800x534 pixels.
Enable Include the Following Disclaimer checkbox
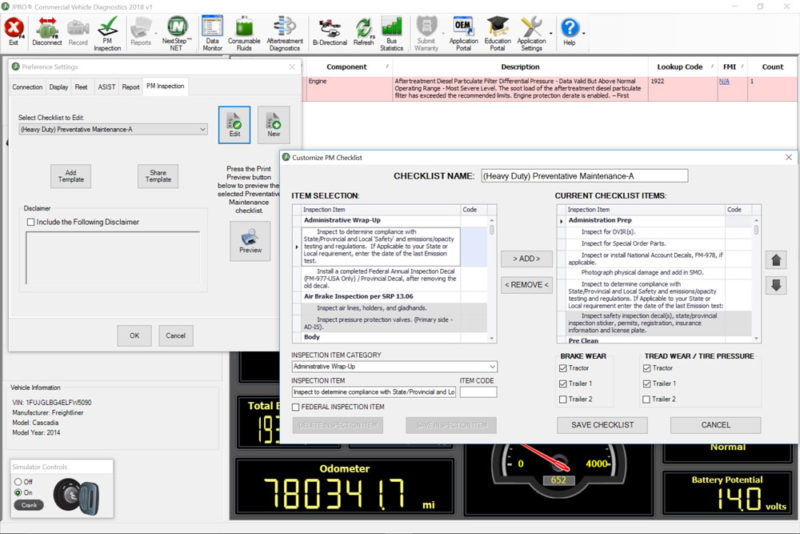[31, 222]
